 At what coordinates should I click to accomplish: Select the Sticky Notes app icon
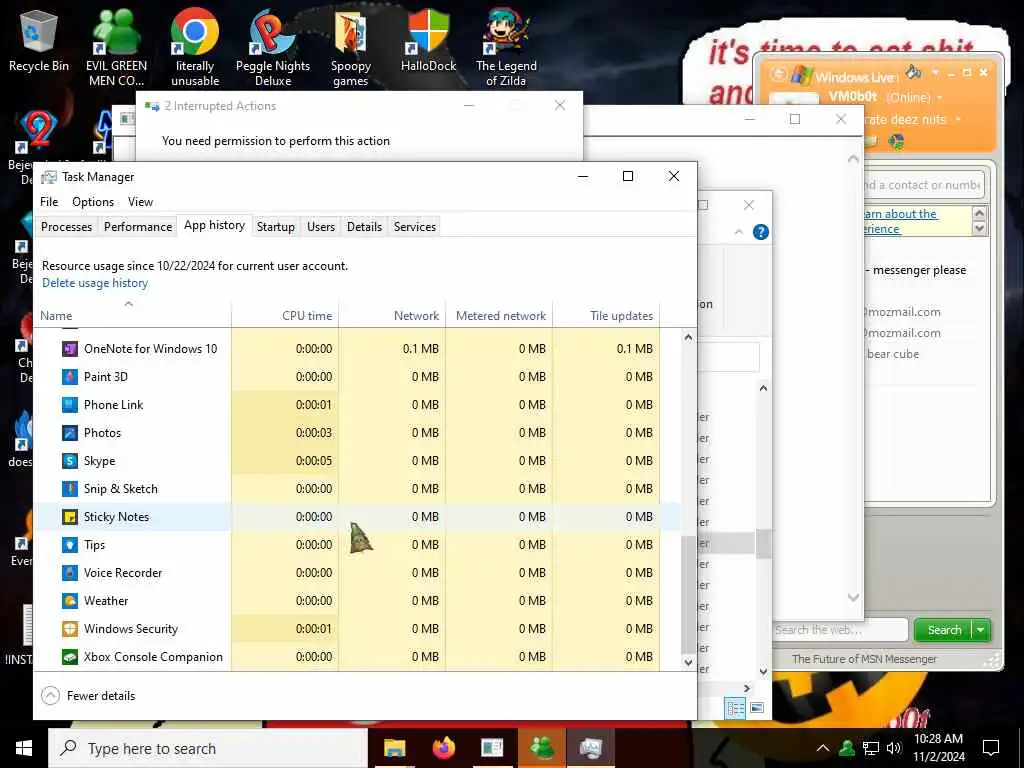coord(70,517)
